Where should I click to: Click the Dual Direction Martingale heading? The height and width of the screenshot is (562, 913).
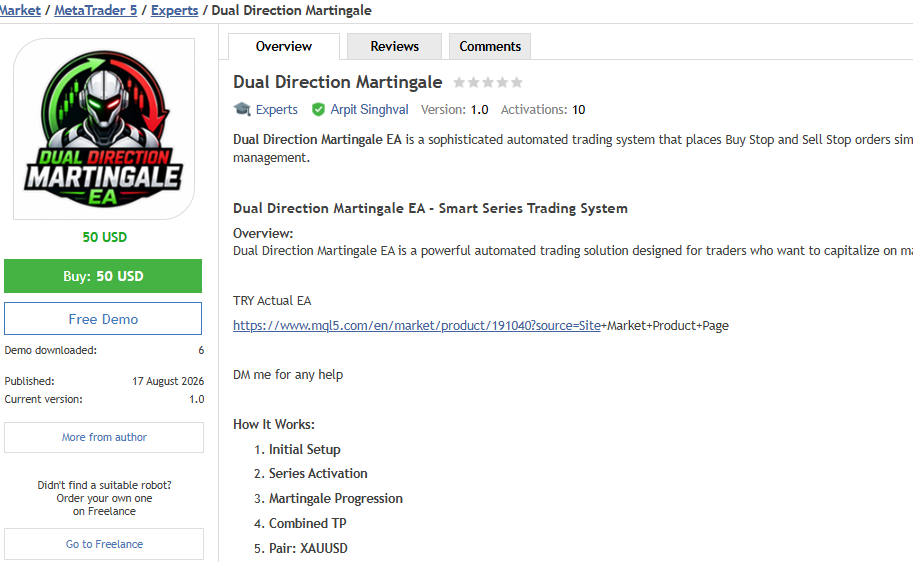pyautogui.click(x=338, y=82)
